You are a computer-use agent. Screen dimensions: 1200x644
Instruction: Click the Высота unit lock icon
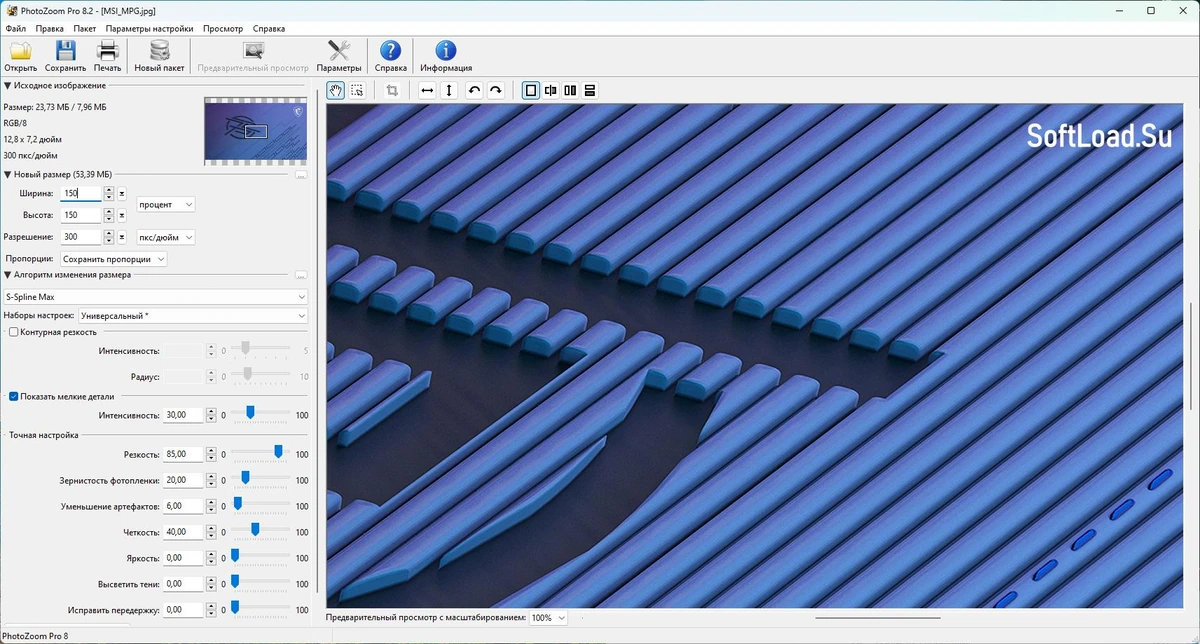122,215
